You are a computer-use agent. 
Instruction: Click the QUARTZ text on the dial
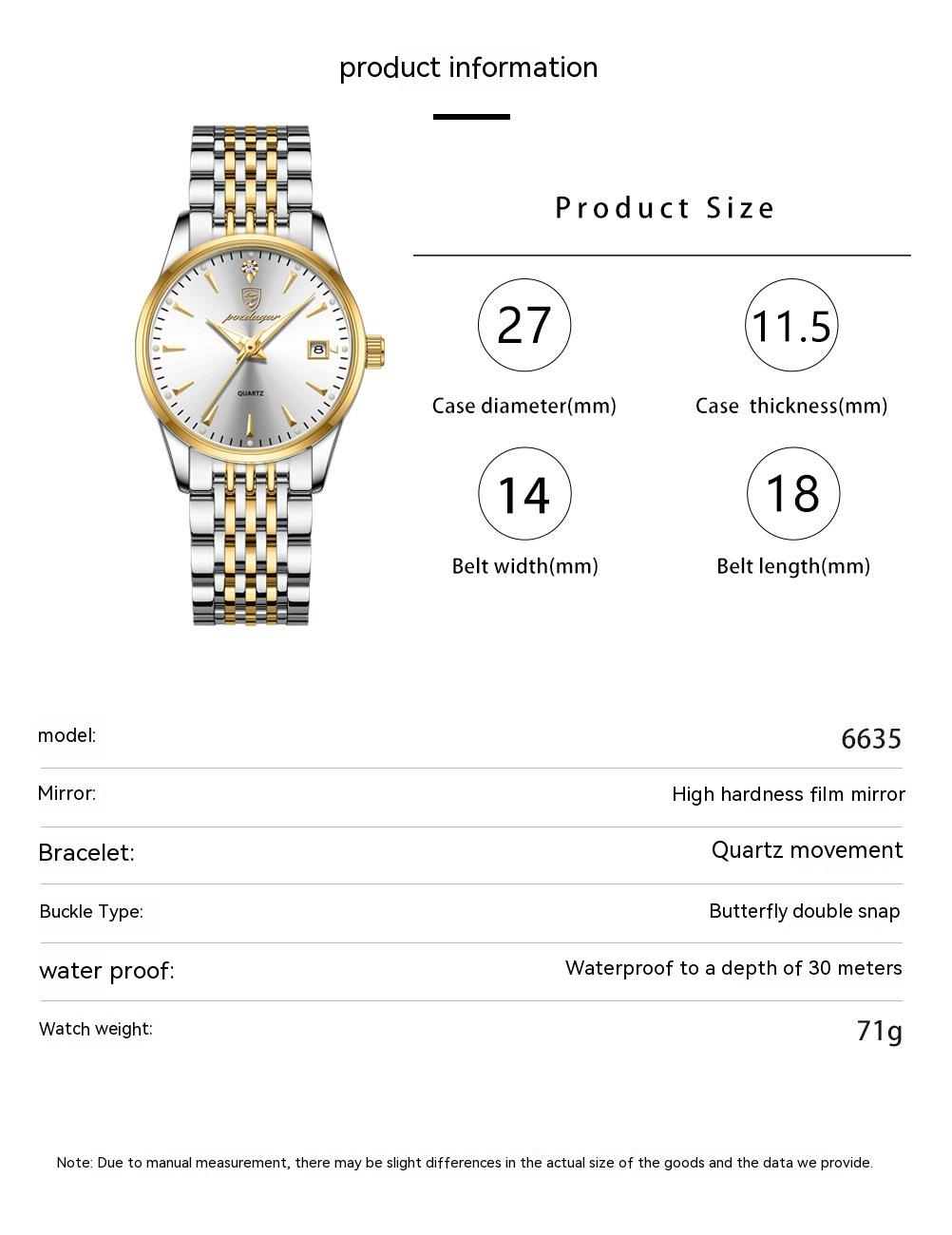[251, 392]
